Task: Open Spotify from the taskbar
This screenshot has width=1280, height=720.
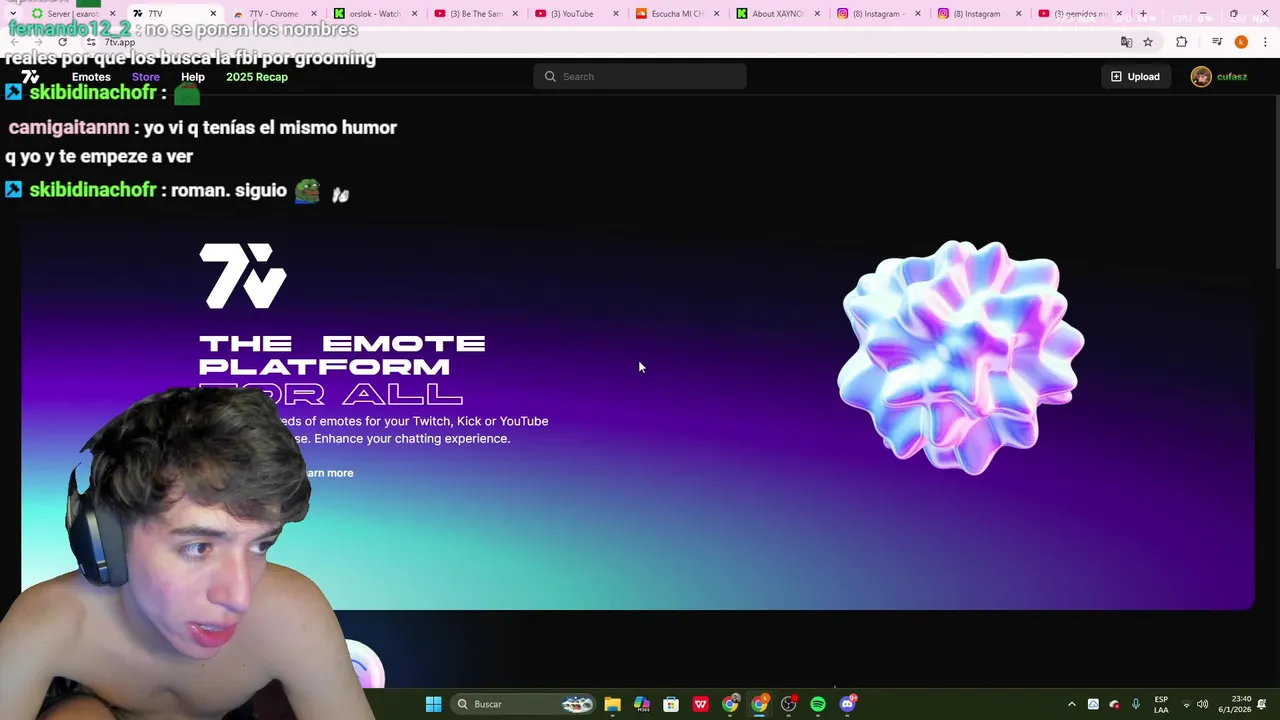Action: click(x=818, y=704)
